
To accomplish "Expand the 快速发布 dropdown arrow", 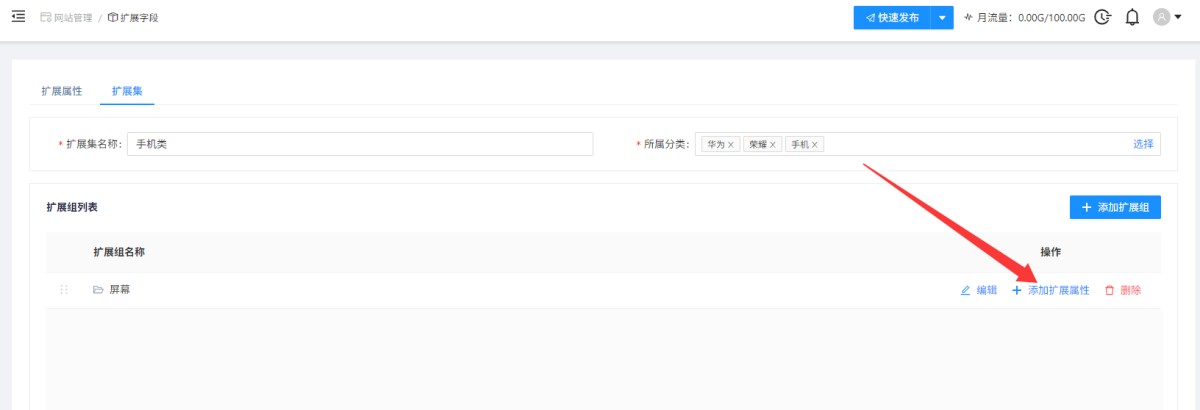I will click(942, 18).
